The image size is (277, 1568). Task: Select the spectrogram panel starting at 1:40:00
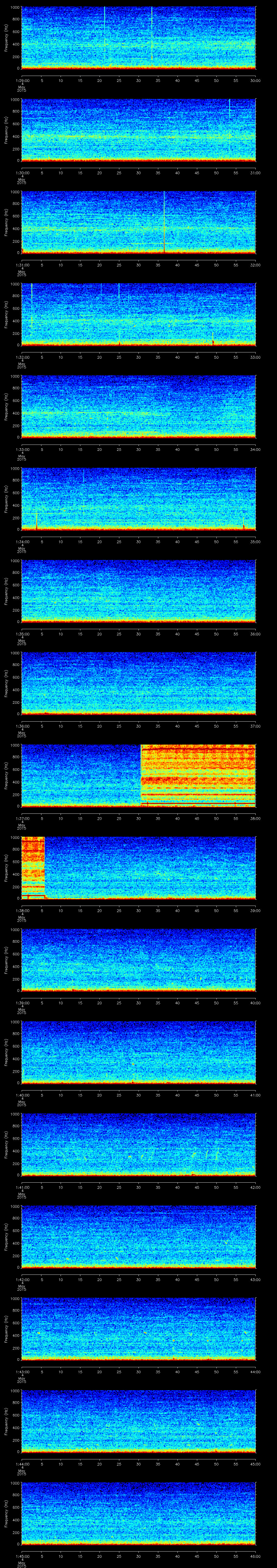click(138, 1052)
